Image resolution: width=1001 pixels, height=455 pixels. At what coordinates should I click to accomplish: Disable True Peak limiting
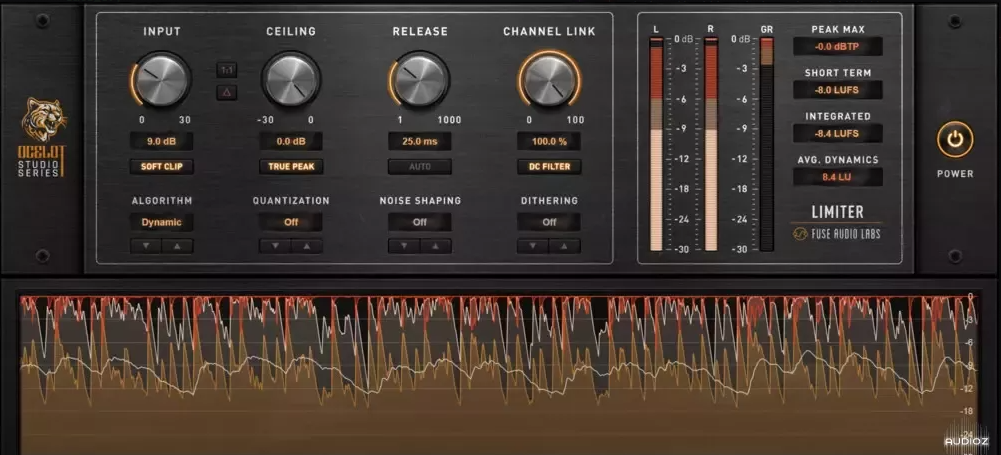coord(291,167)
